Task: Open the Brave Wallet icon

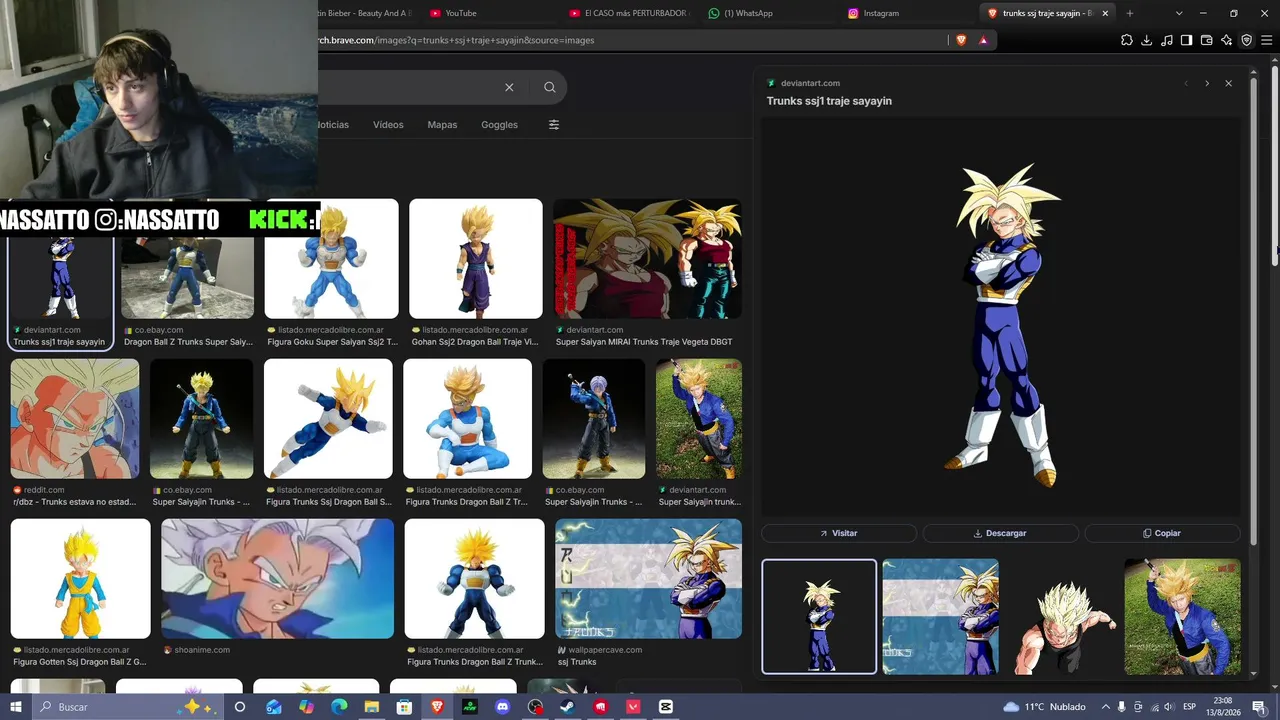Action: (1206, 40)
